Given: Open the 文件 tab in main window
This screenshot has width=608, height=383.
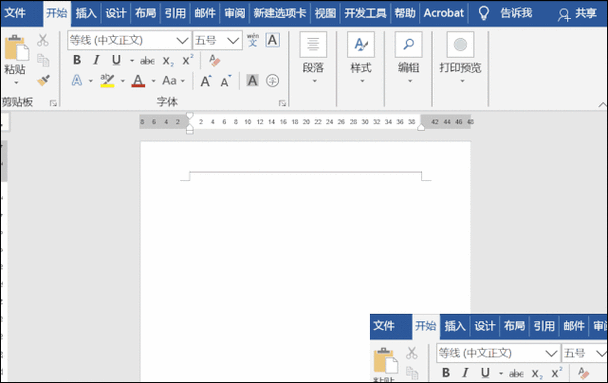Looking at the screenshot, I should (x=15, y=13).
